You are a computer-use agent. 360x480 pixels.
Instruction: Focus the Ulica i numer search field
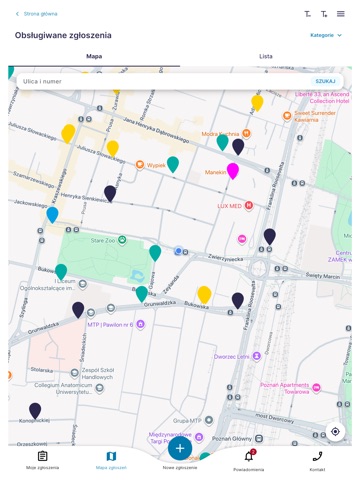click(163, 81)
